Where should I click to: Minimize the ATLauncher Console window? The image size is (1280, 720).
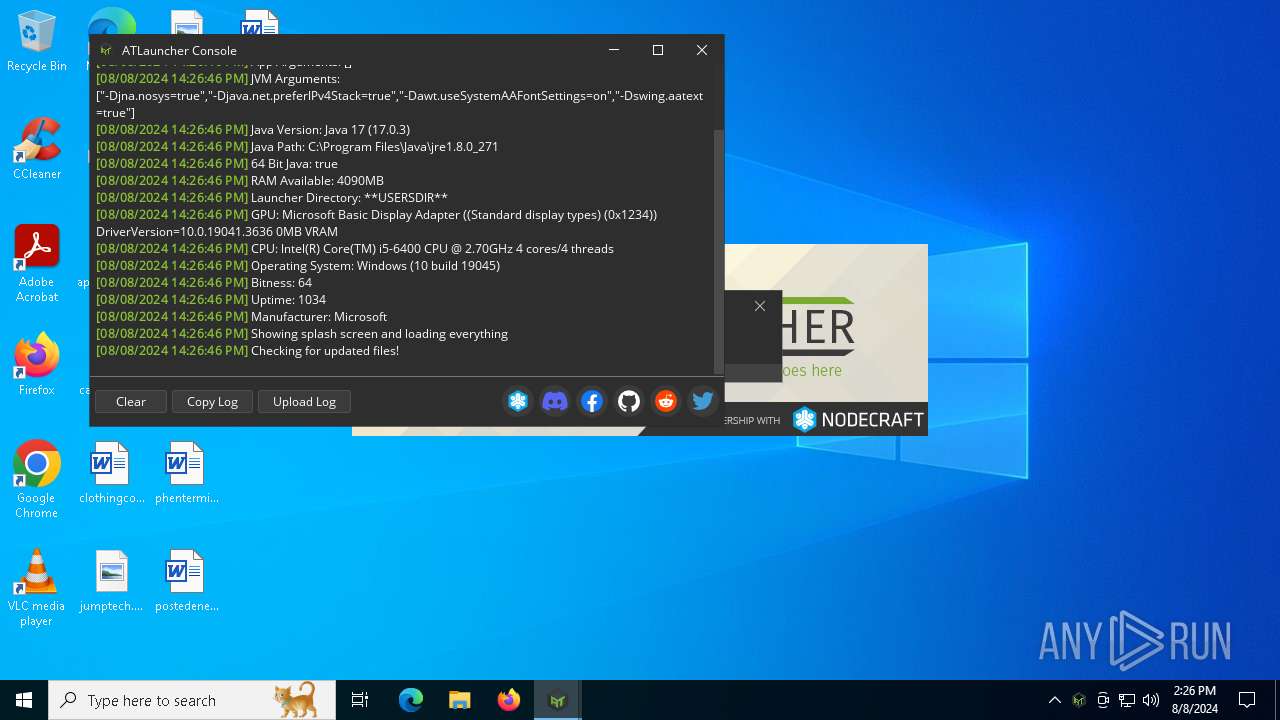[614, 50]
